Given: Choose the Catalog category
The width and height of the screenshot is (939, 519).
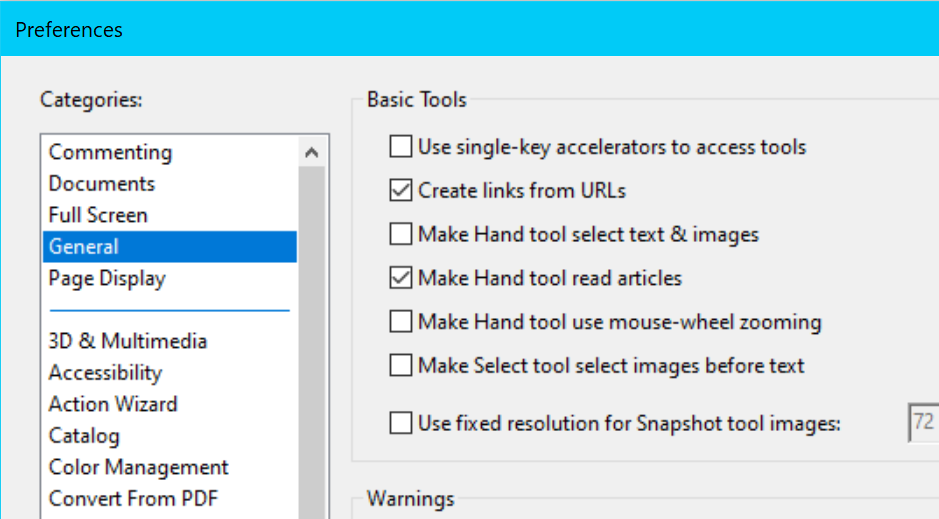Looking at the screenshot, I should [x=84, y=436].
